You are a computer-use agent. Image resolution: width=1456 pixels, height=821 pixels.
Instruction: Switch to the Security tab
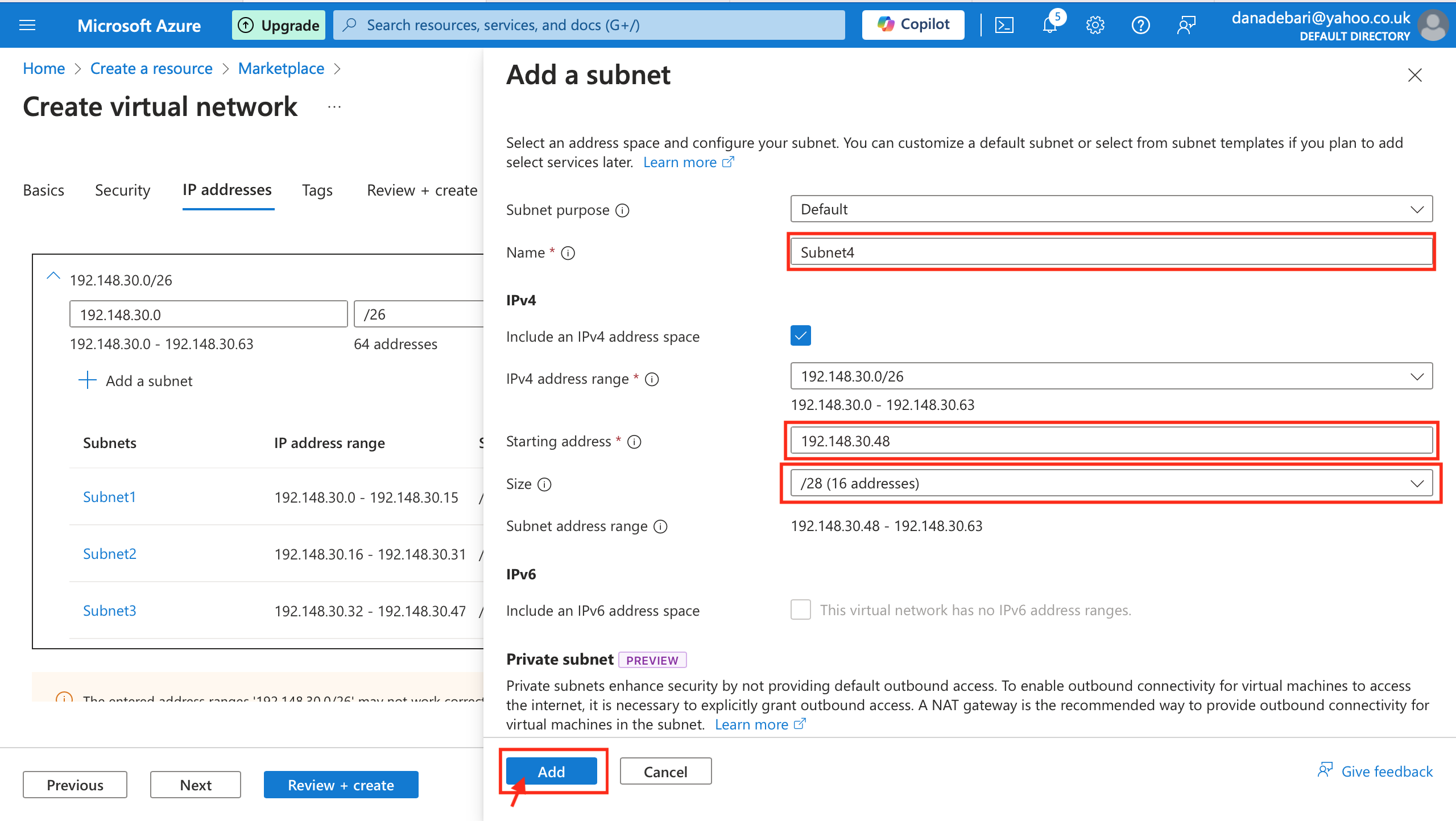click(x=122, y=190)
